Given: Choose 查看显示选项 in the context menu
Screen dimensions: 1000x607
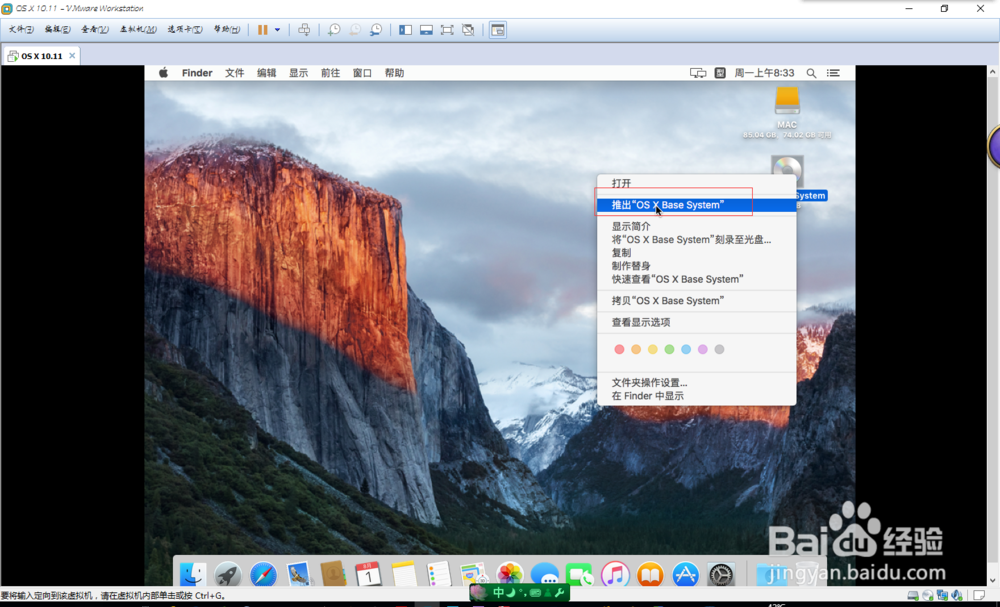Looking at the screenshot, I should tap(696, 322).
